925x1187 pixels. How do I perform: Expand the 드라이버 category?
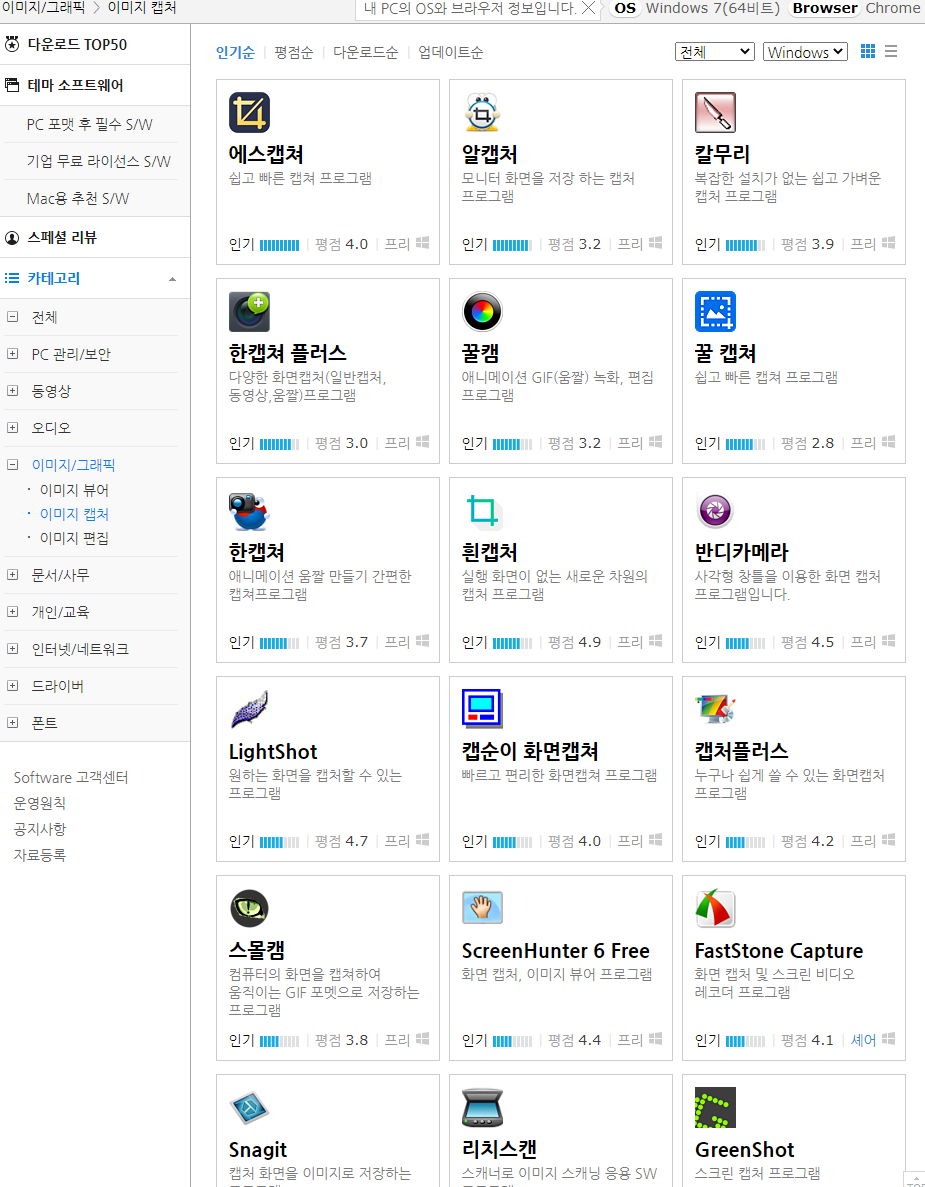coord(12,686)
